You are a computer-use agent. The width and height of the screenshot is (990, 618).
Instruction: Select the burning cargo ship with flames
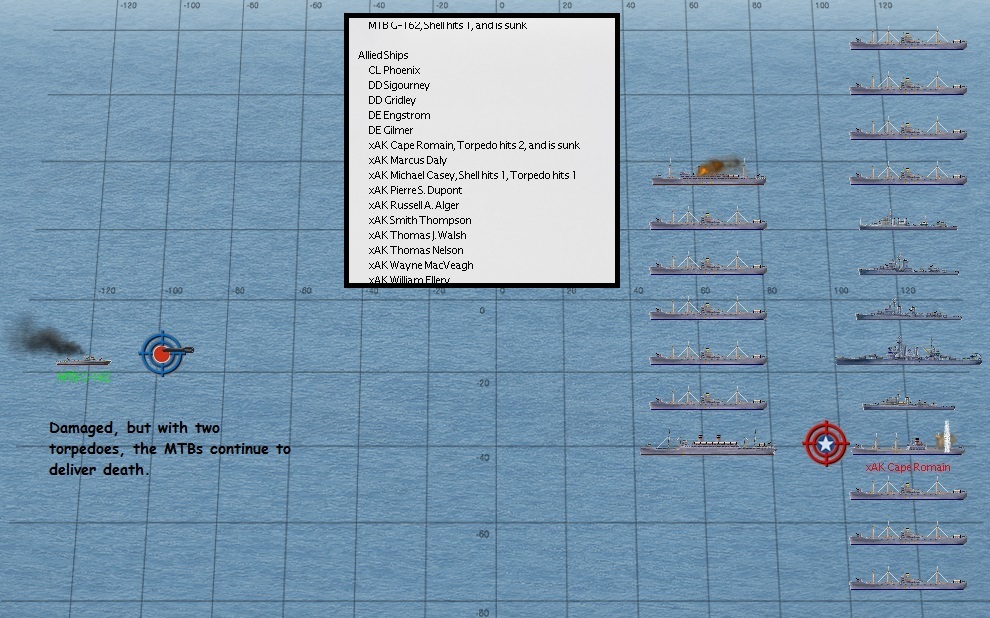pyautogui.click(x=708, y=175)
